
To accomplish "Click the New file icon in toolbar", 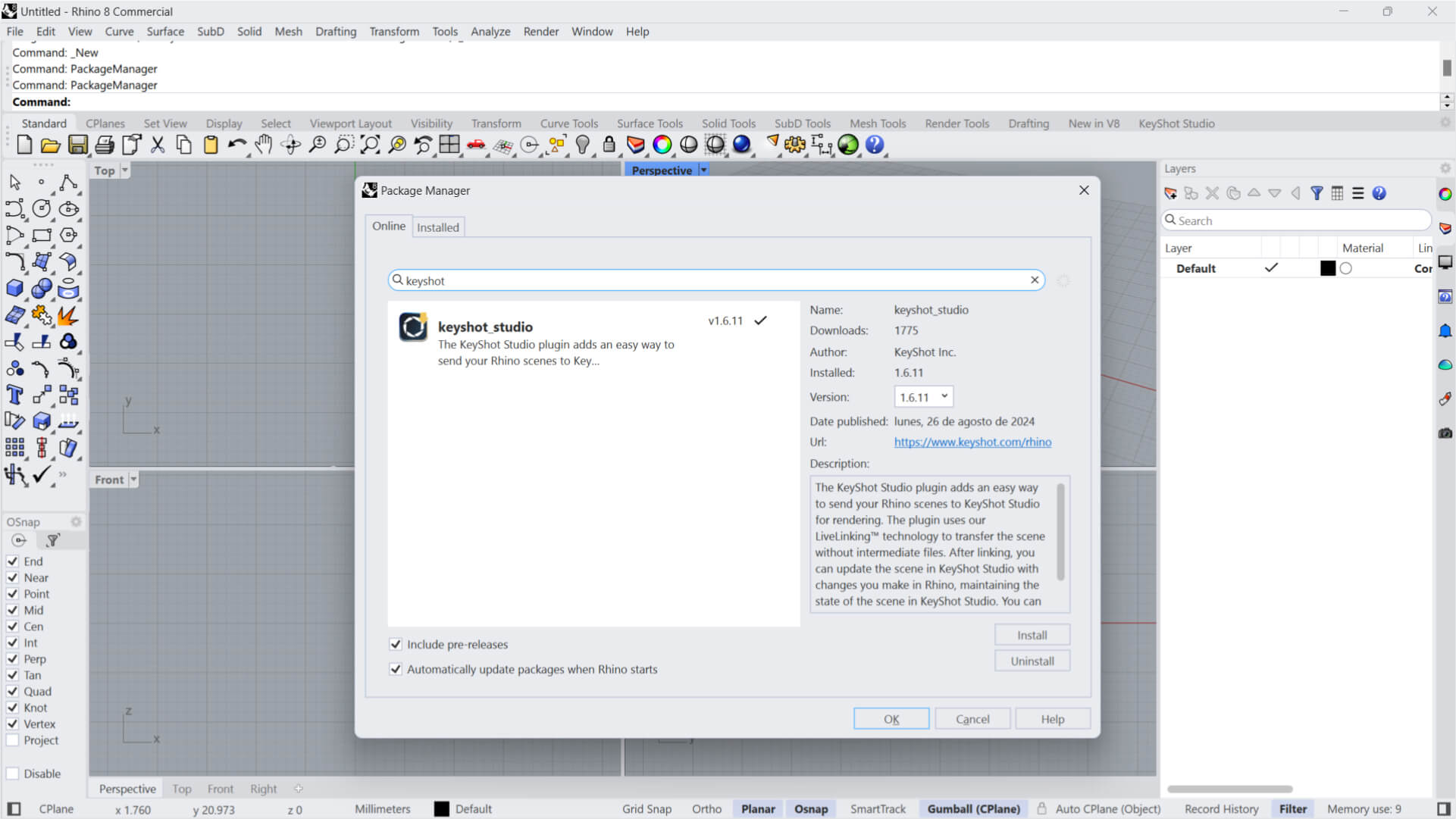I will point(24,145).
